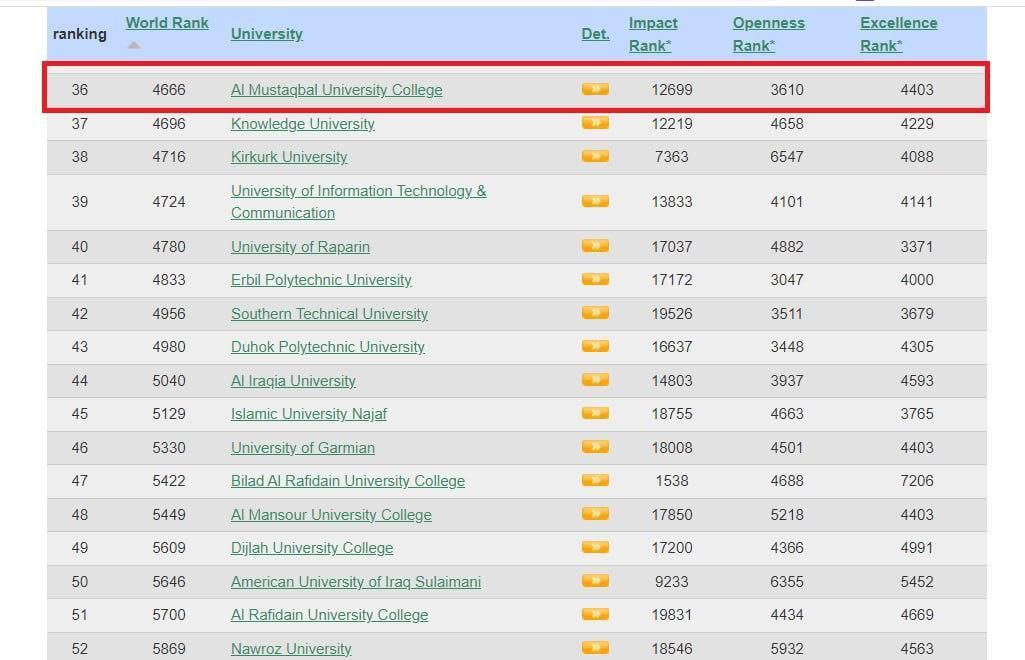
Task: Open Duhok Polytechnic University link
Action: click(328, 348)
